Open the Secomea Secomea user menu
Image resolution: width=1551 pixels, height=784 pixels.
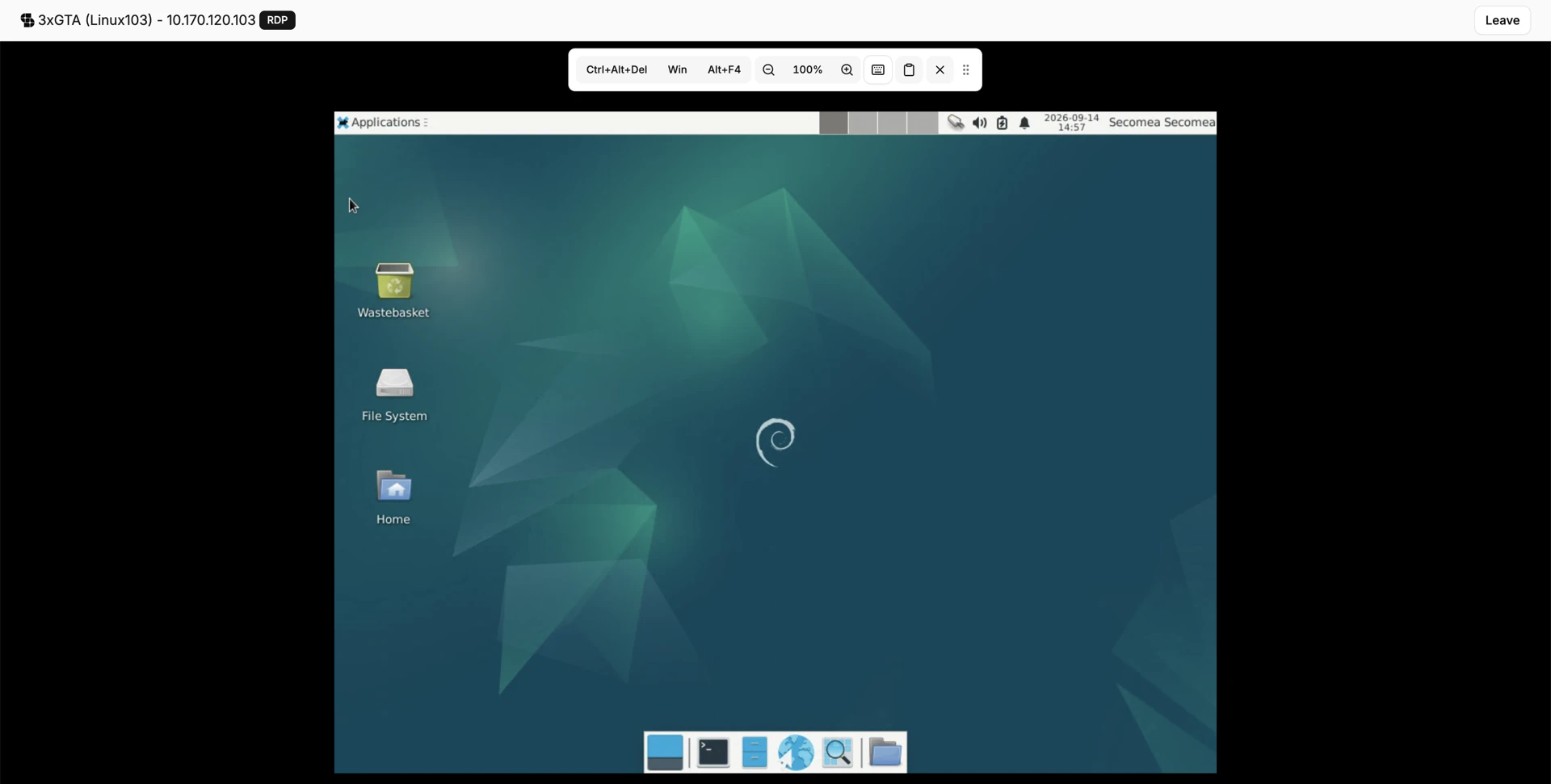1162,122
